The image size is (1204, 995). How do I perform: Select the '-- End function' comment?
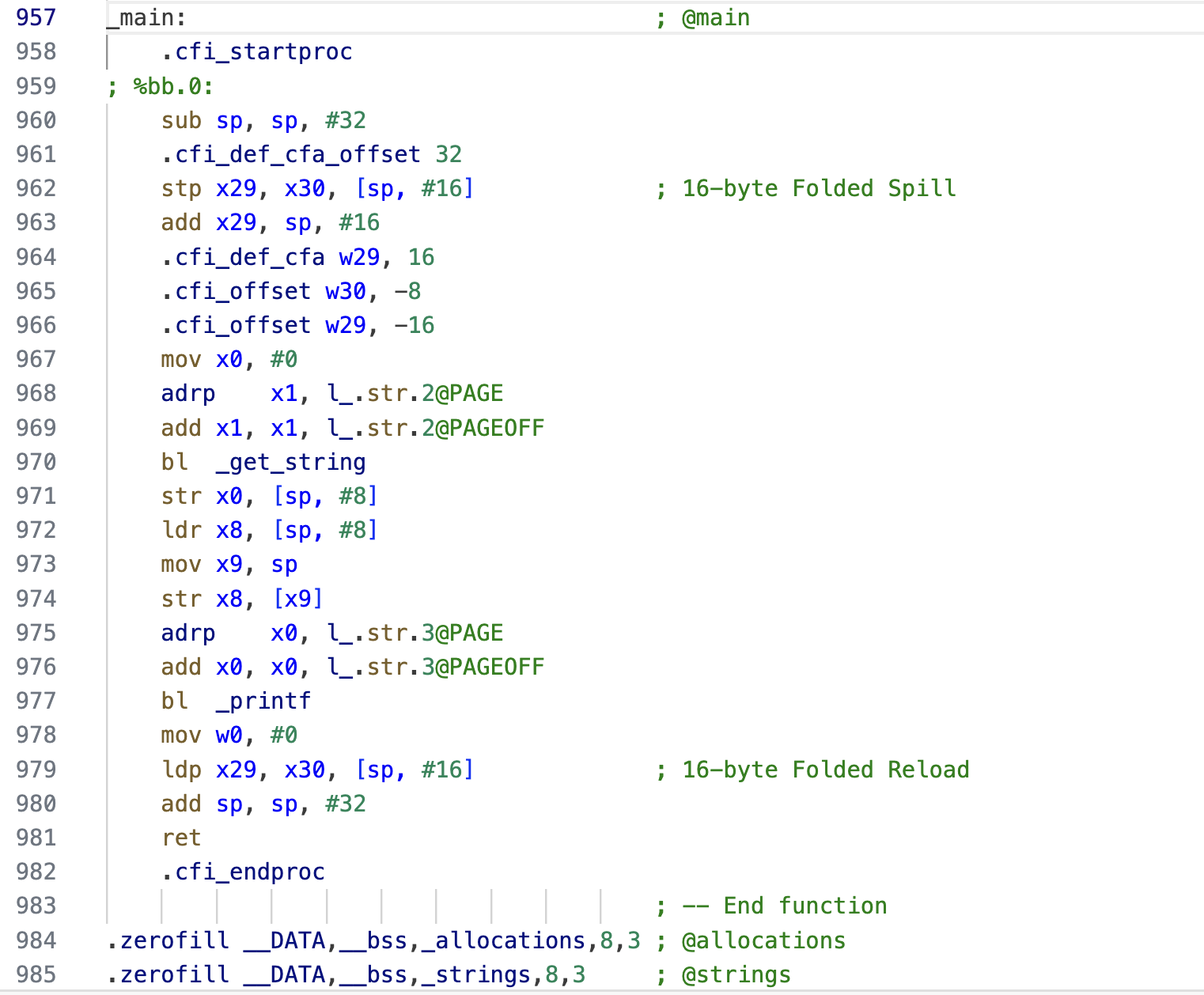[785, 906]
